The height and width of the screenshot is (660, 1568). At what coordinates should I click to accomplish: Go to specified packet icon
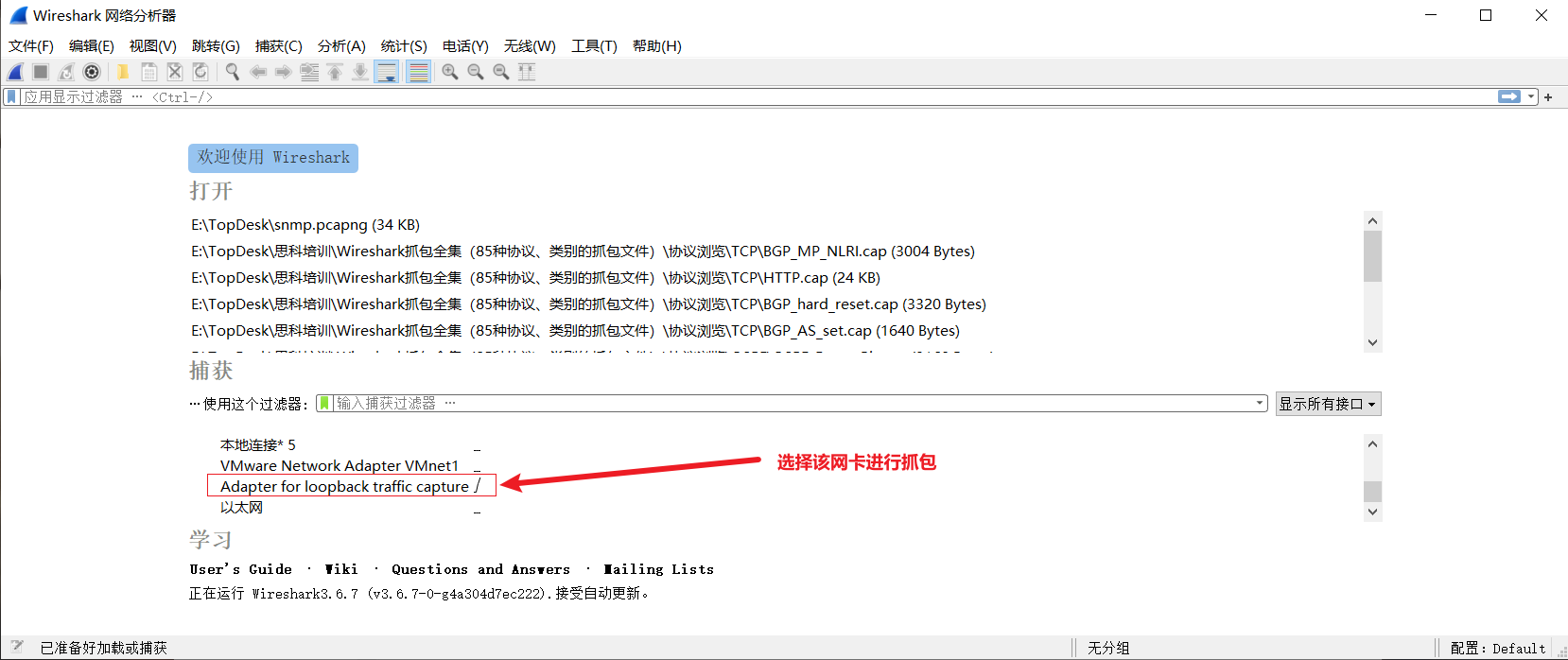pyautogui.click(x=309, y=72)
